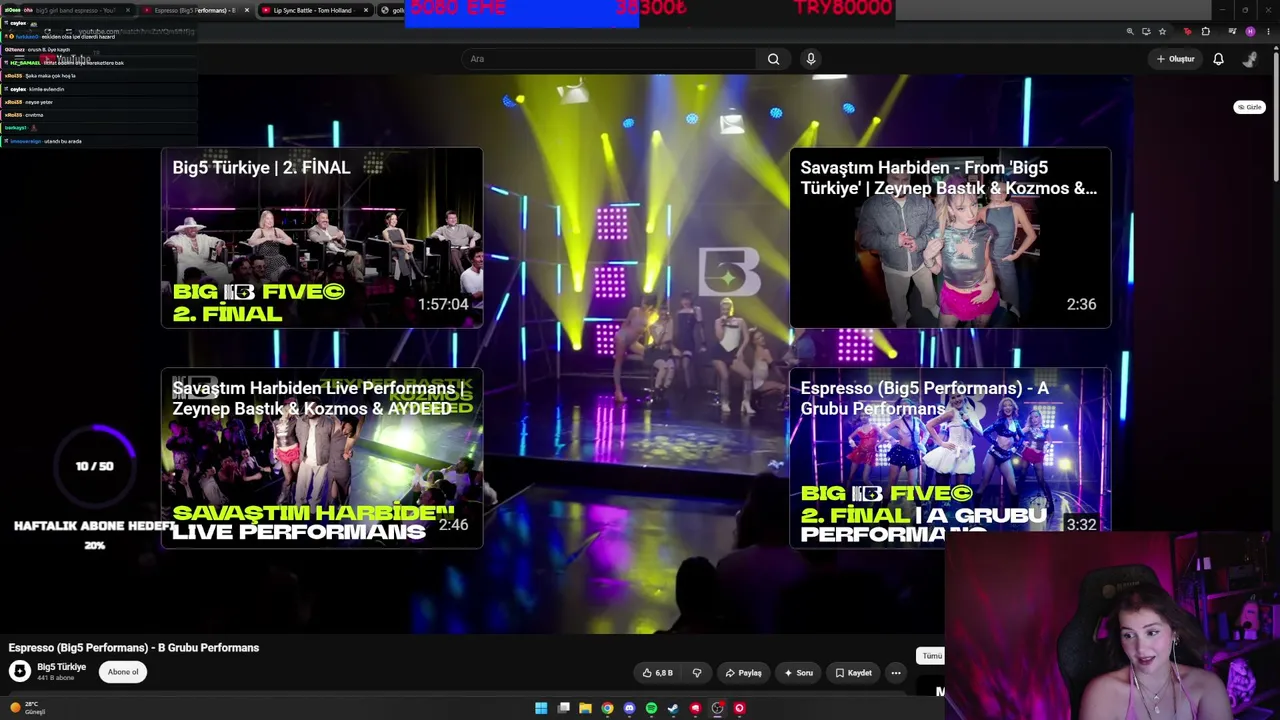Open the Big5 Türkiye channel avatar

pos(20,672)
